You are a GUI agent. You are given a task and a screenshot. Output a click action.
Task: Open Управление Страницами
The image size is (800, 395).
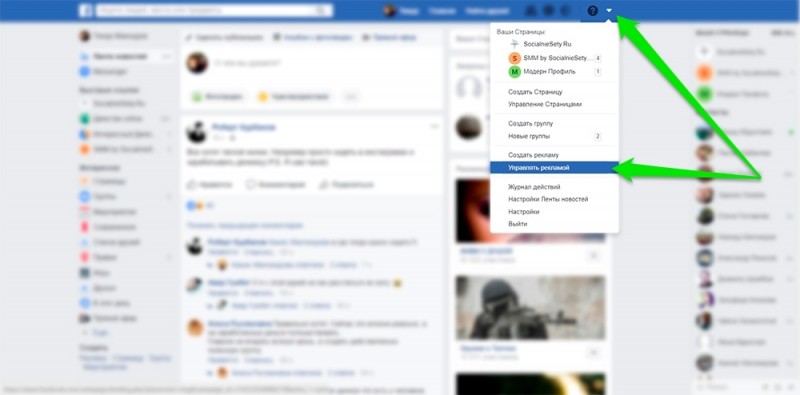tap(545, 104)
